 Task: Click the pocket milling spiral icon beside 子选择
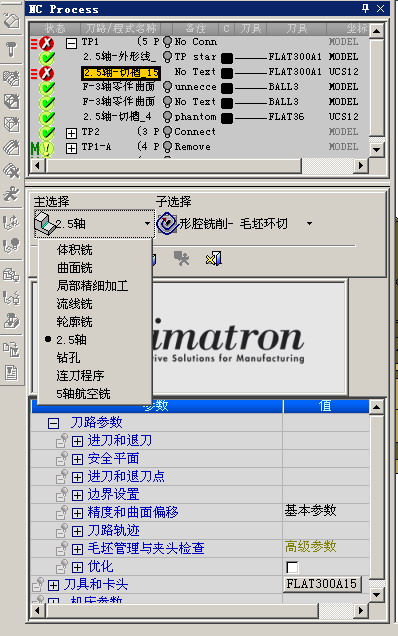(x=167, y=223)
